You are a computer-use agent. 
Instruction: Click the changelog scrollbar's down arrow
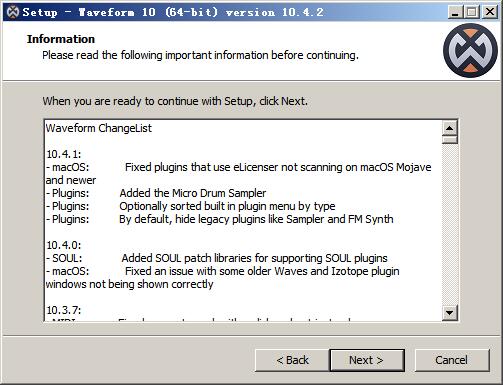[x=450, y=313]
